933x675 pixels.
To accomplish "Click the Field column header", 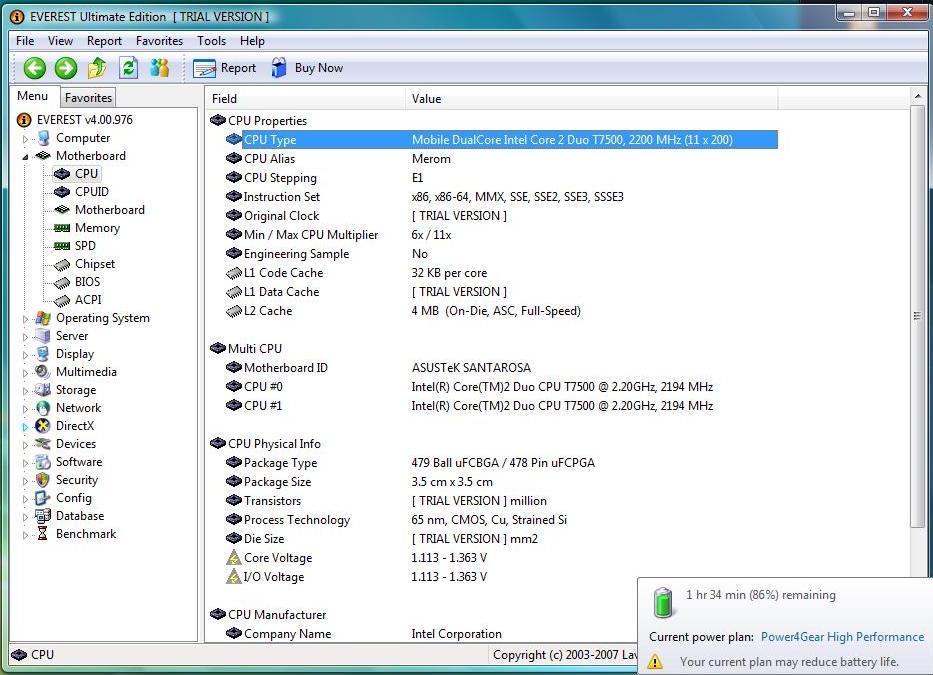I will pos(306,99).
